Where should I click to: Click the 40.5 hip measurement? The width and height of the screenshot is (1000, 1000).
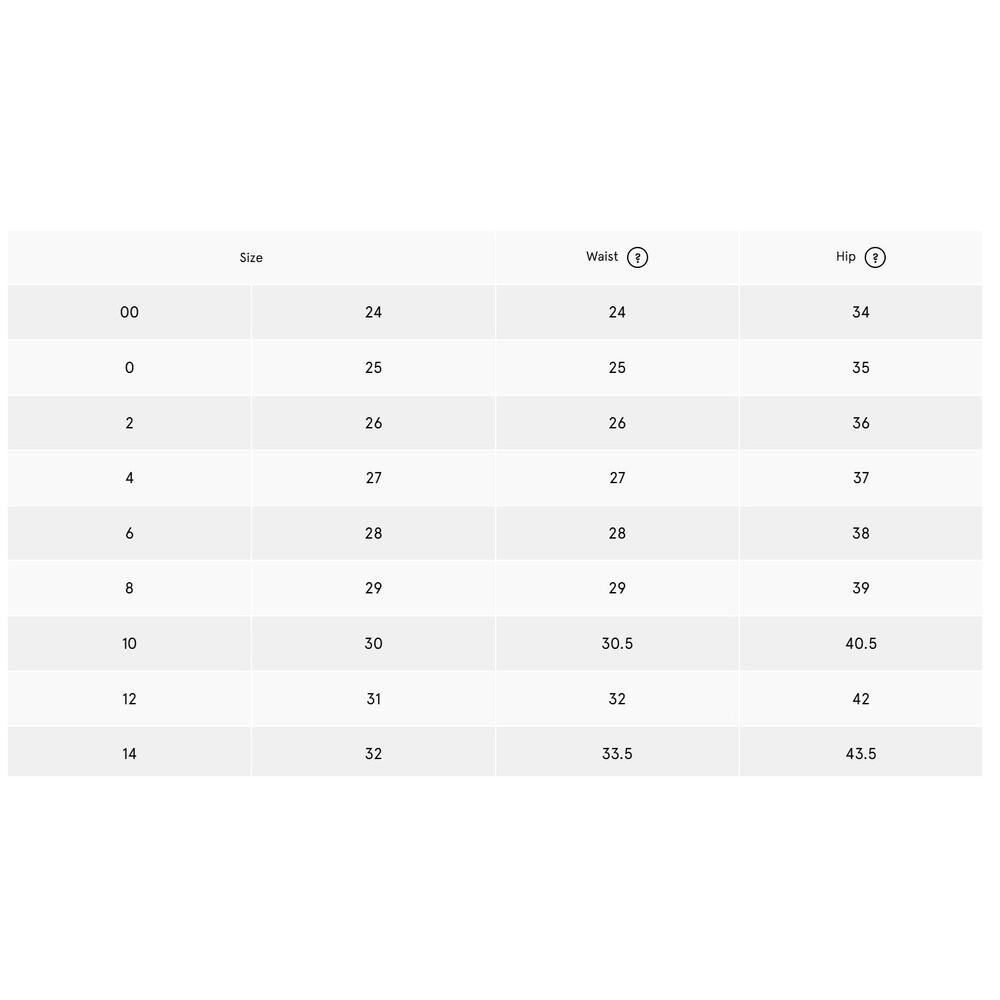click(861, 643)
